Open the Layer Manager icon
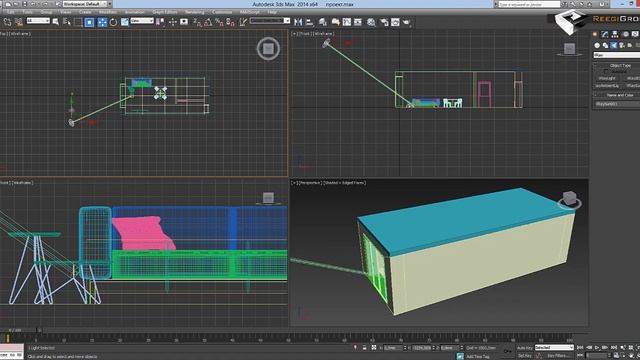This screenshot has width=640, height=360. 323,22
